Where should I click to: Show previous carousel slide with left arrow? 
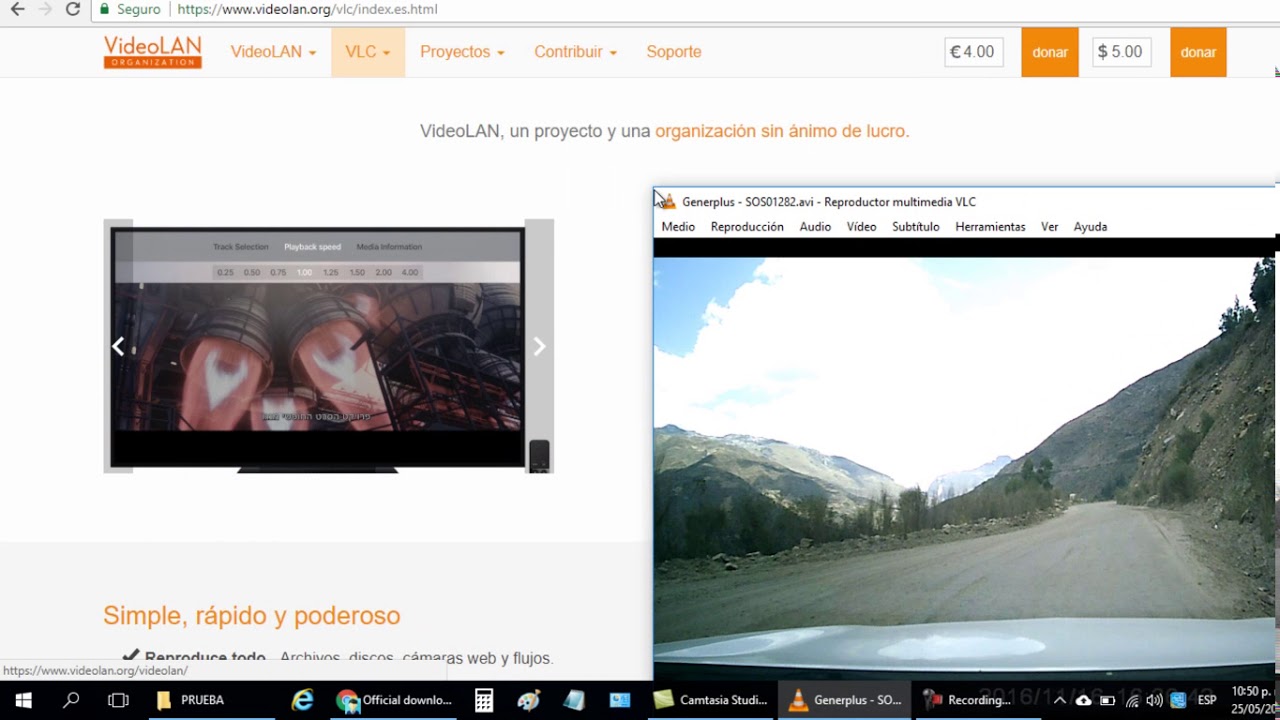click(118, 346)
